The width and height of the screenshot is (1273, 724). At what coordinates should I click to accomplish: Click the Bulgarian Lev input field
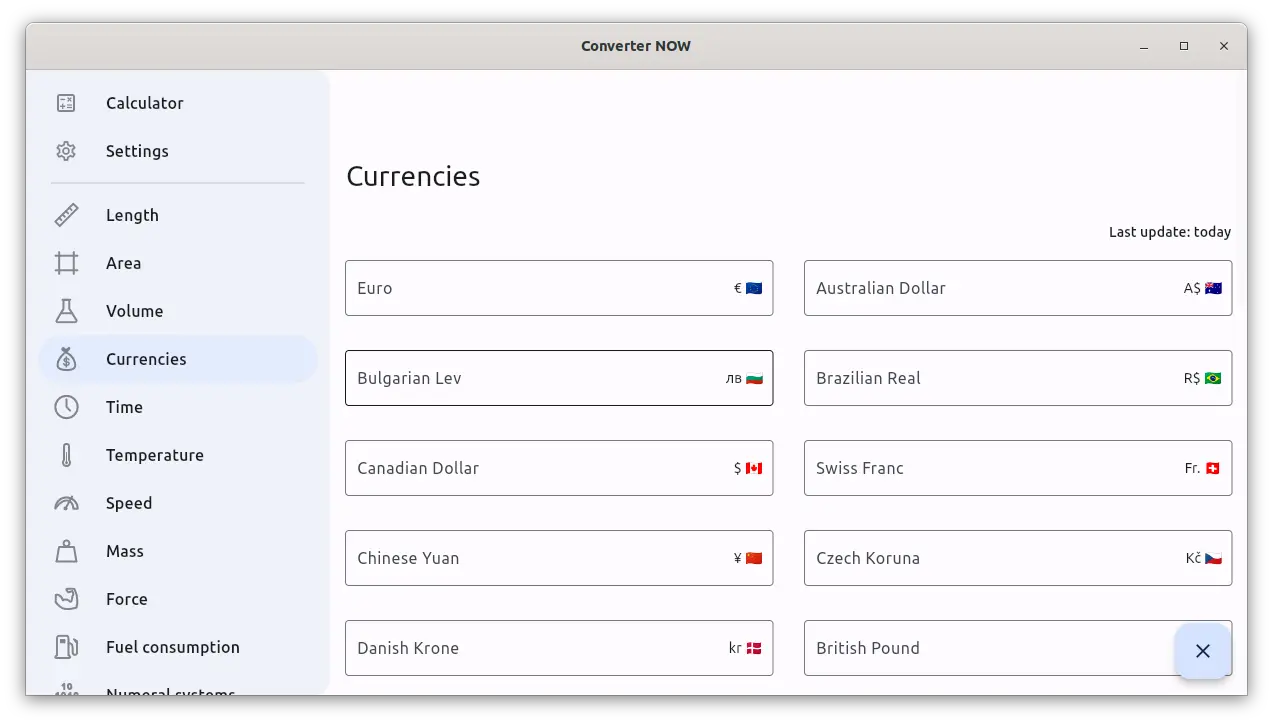[540, 378]
